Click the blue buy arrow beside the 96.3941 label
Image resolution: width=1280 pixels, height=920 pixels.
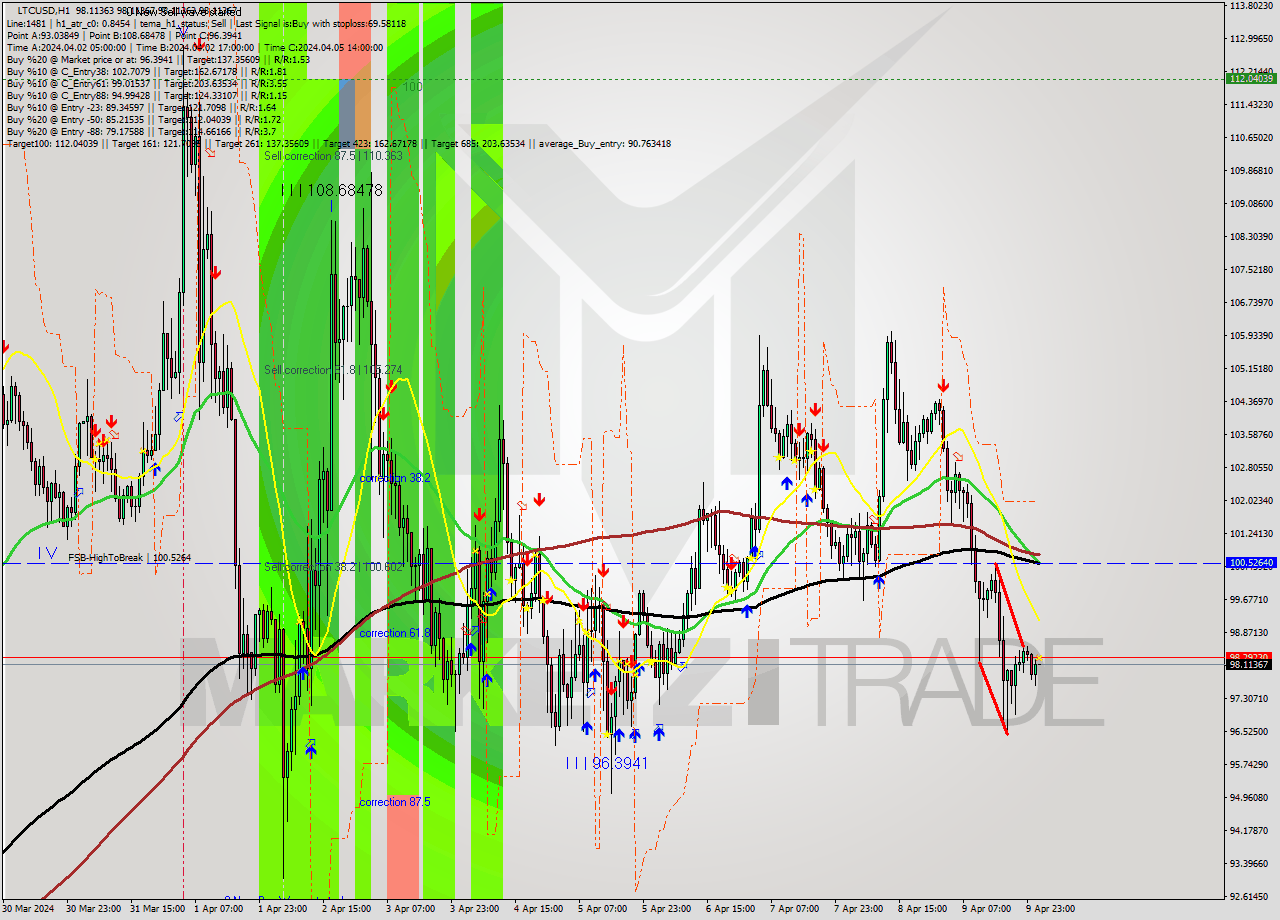pyautogui.click(x=585, y=729)
